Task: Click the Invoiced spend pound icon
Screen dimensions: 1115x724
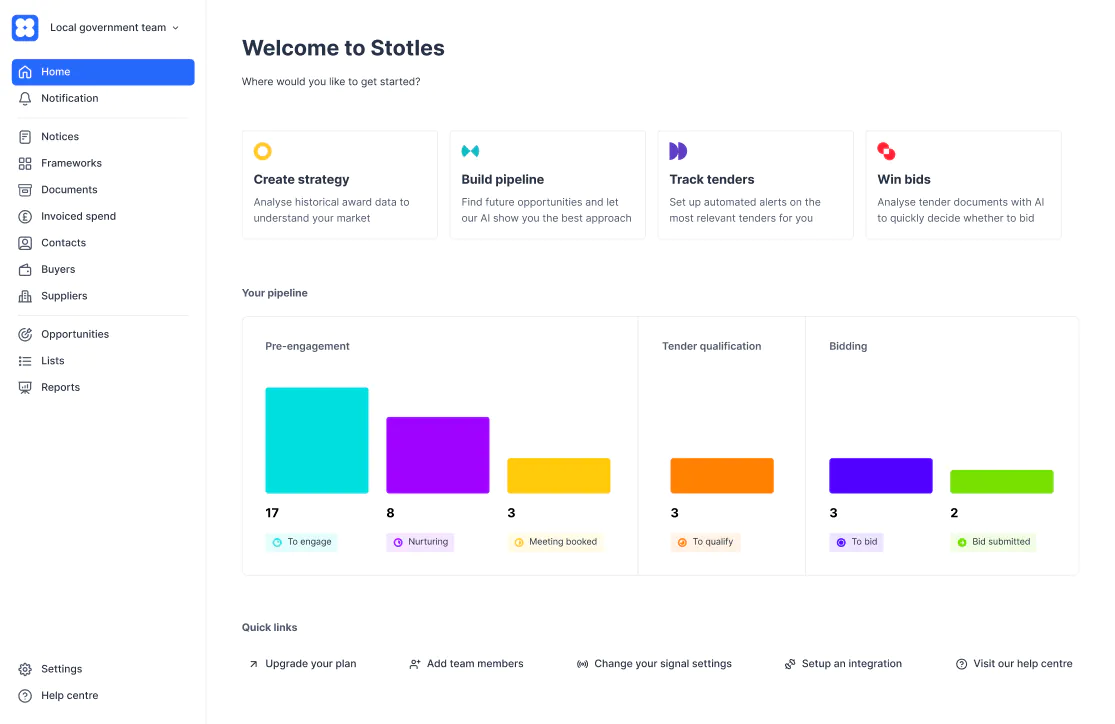Action: point(25,217)
